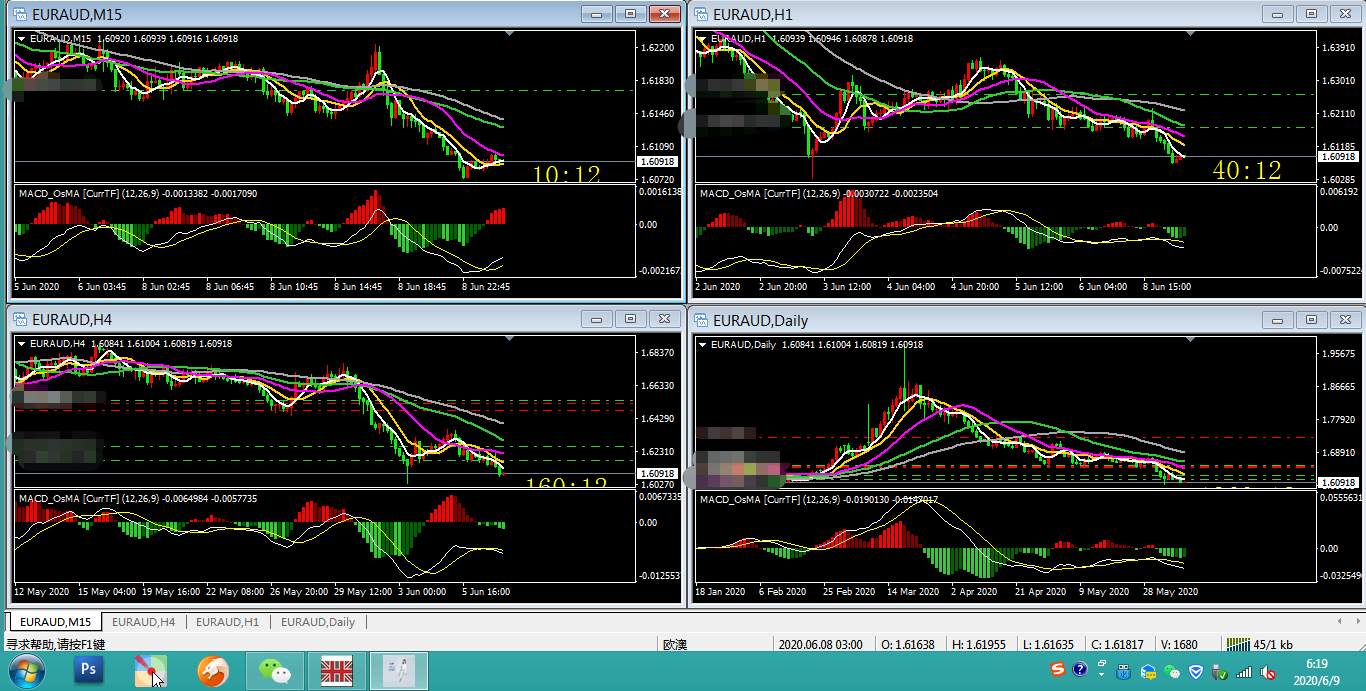Click the blue box chat tray icon
1366x691 pixels.
pos(1148,672)
